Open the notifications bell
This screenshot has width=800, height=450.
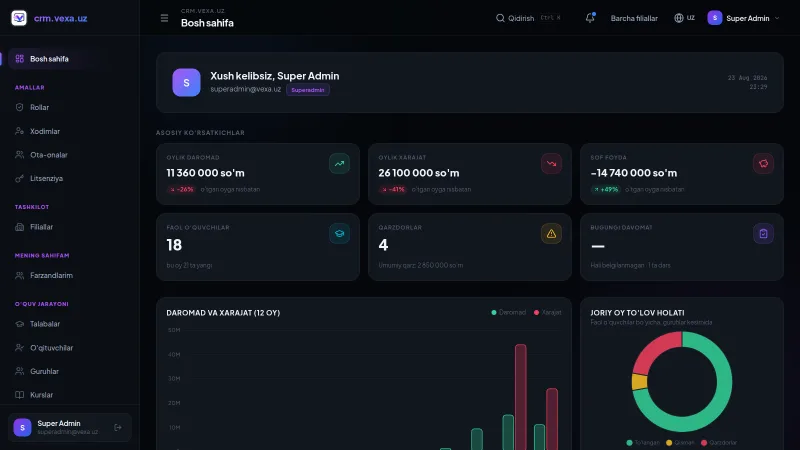point(590,18)
